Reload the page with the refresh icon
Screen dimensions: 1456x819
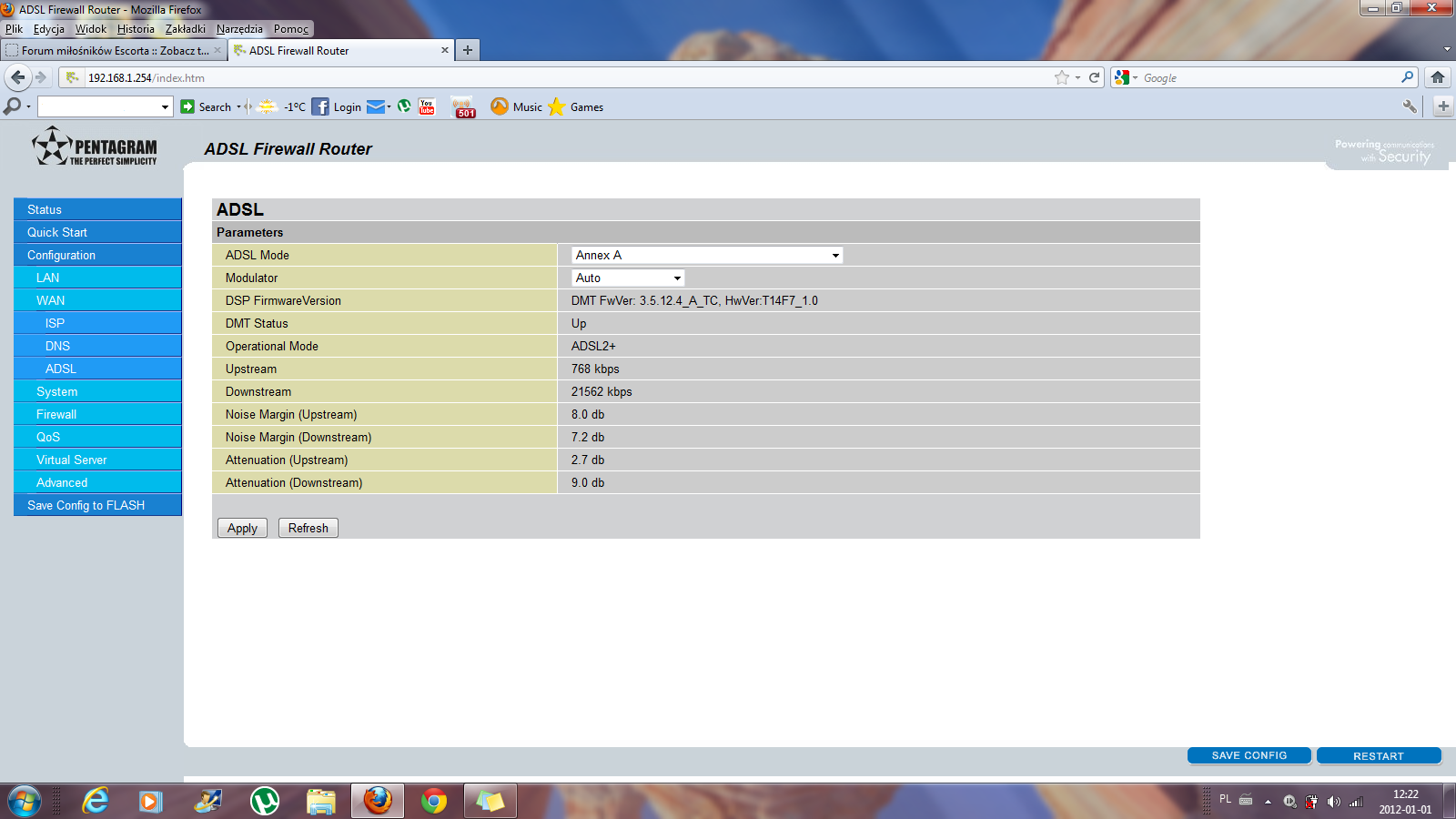click(x=1094, y=77)
